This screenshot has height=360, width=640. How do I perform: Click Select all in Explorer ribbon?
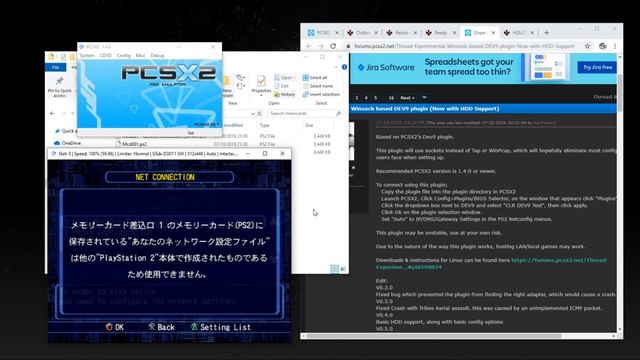315,78
